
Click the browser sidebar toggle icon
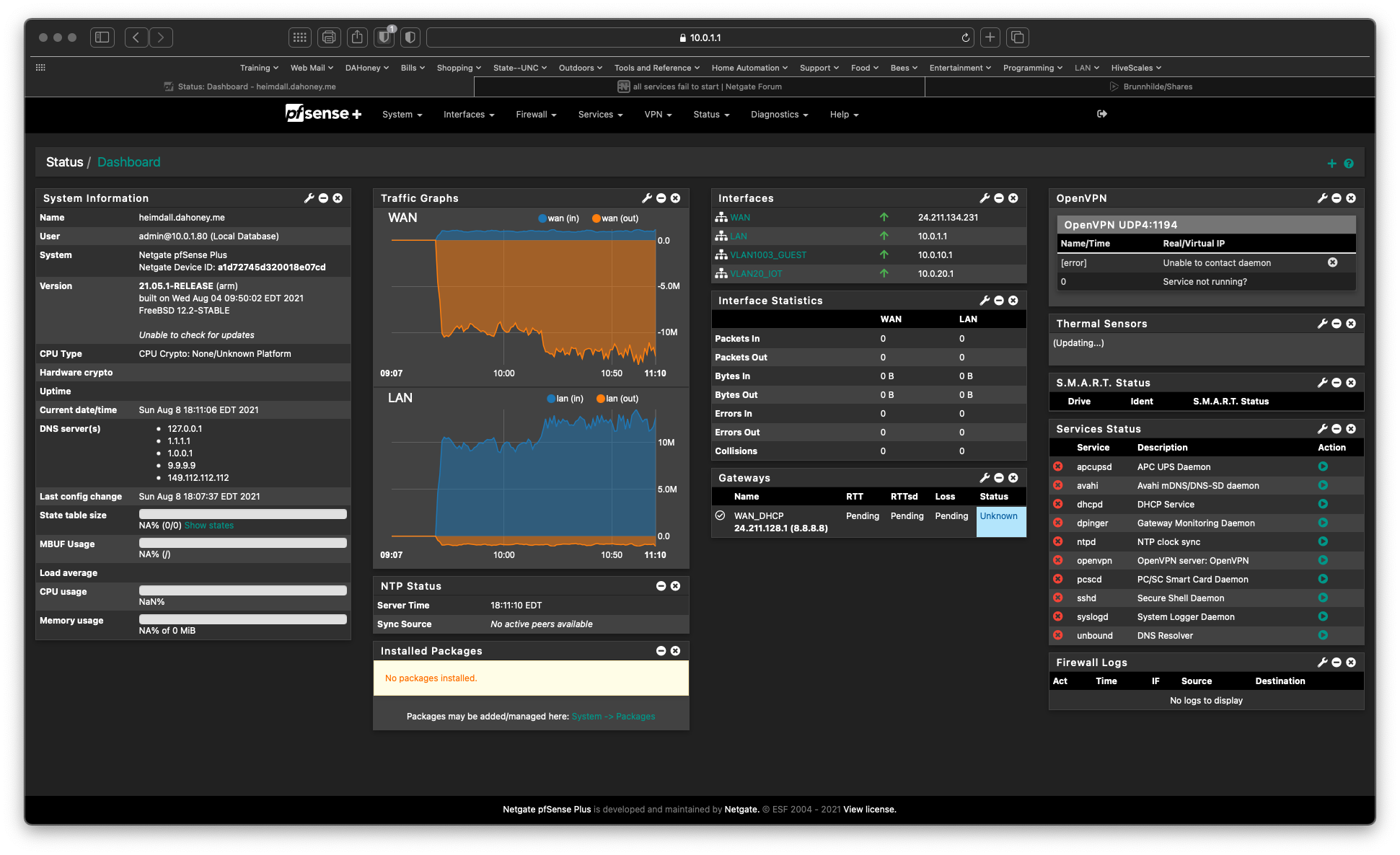(102, 37)
